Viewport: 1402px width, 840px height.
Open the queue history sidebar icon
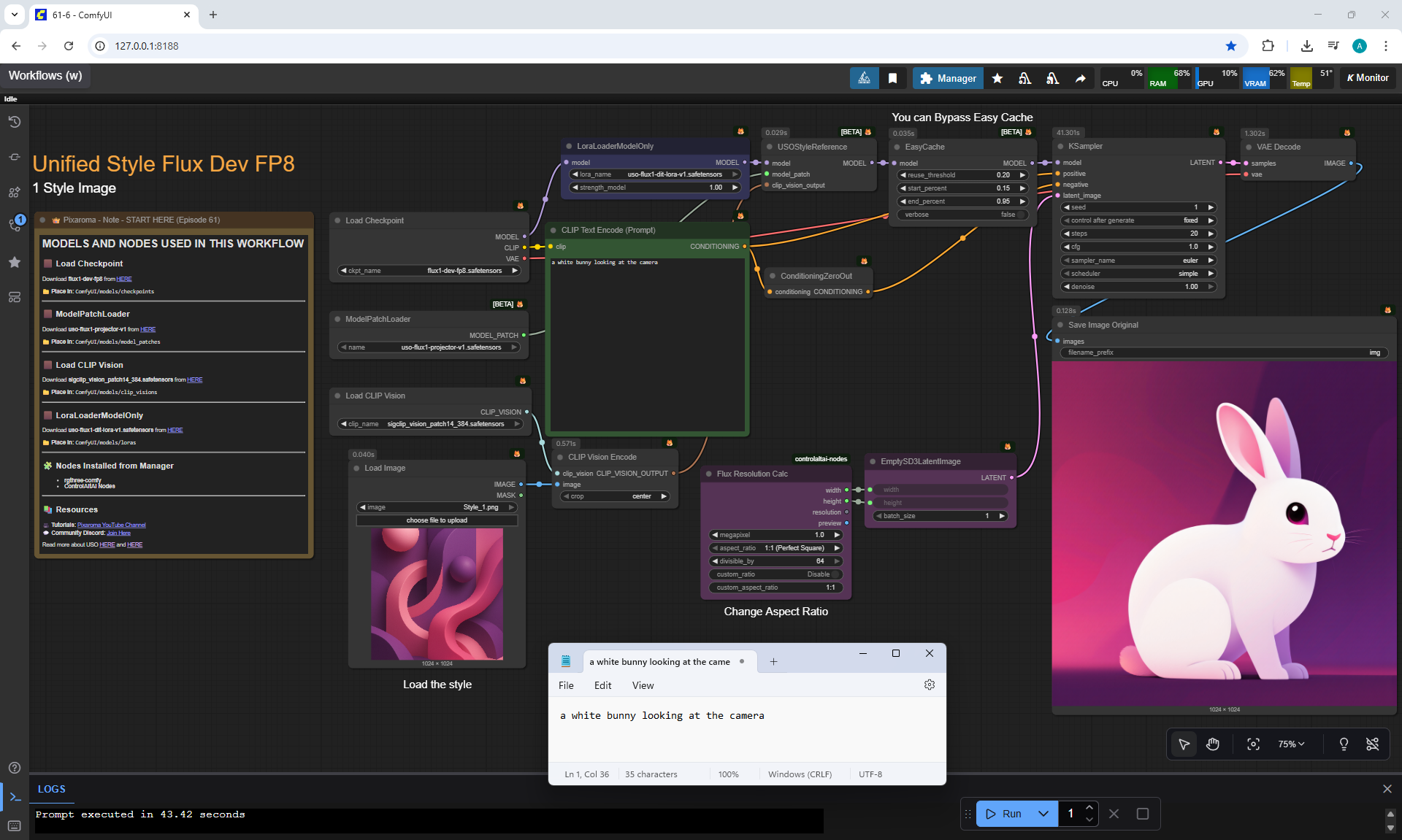click(x=15, y=122)
